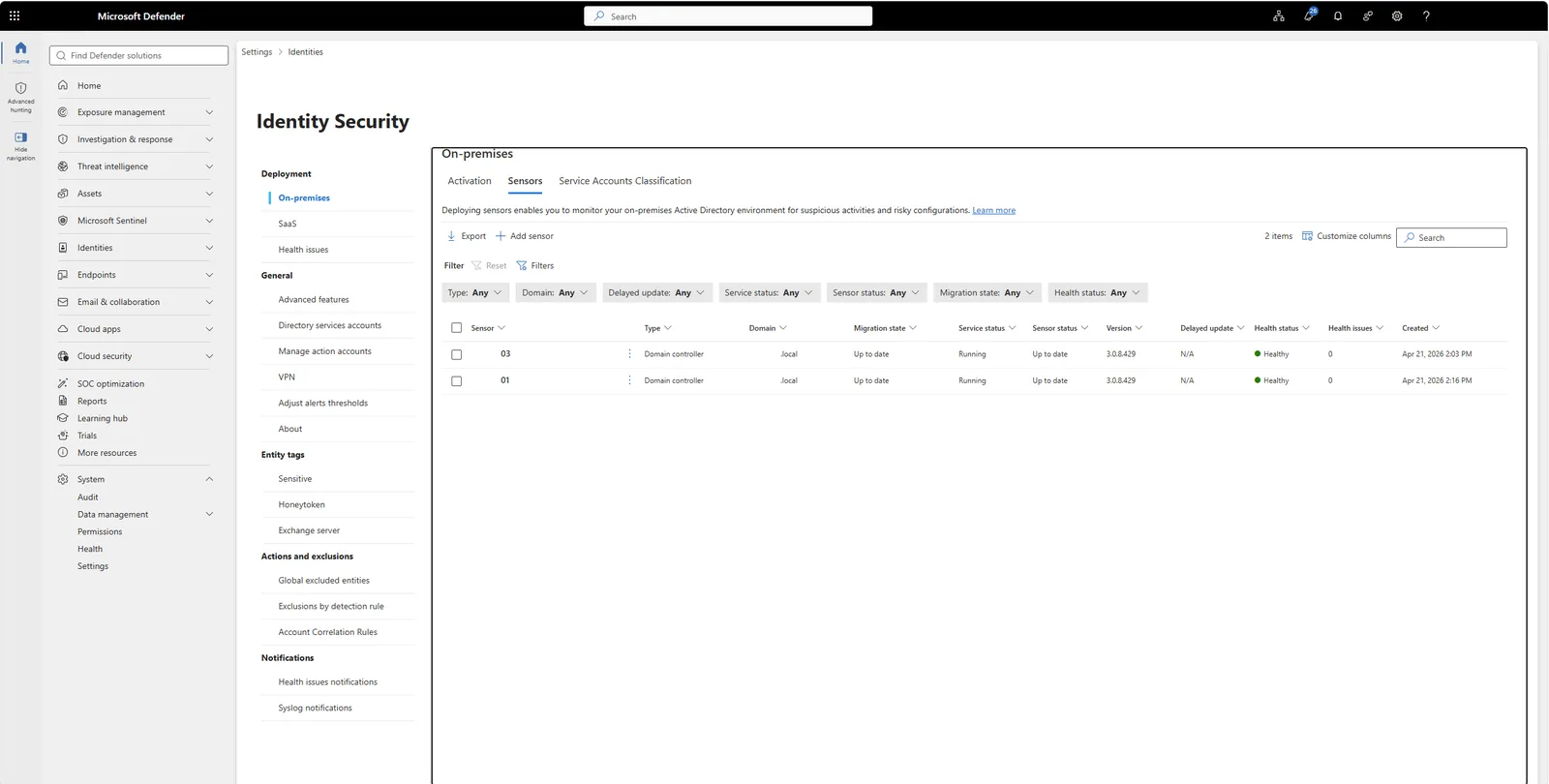Click the Customize columns icon
The height and width of the screenshot is (784, 1549).
[x=1307, y=236]
